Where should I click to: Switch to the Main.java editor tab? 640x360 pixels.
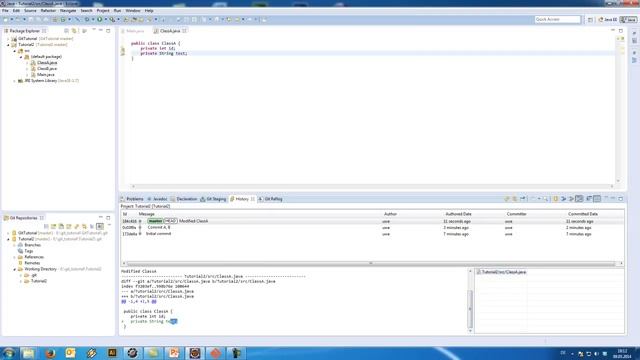click(134, 31)
